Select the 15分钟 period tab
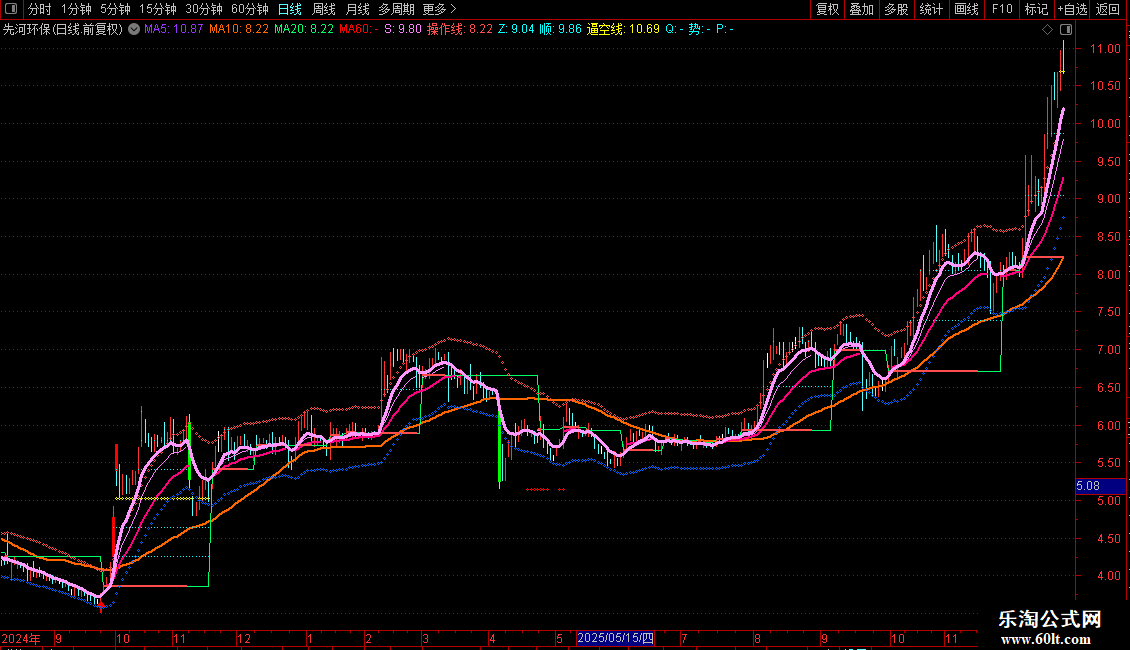The height and width of the screenshot is (650, 1130). click(158, 9)
